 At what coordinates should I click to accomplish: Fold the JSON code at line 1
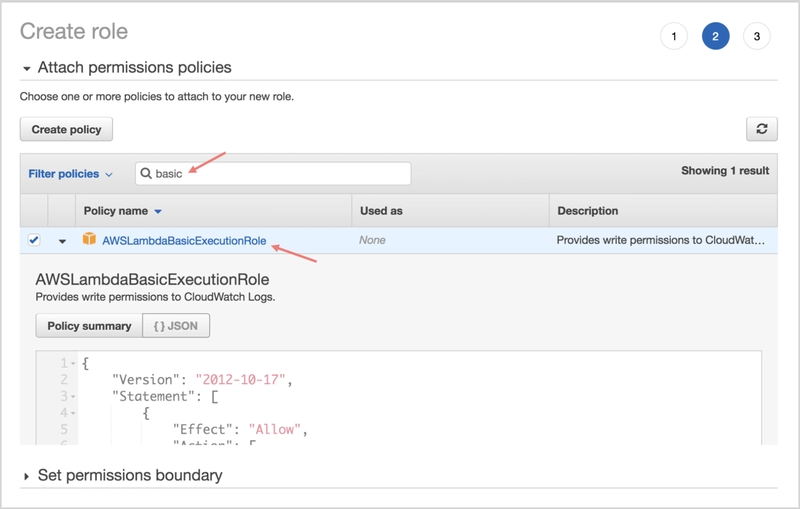pos(74,363)
